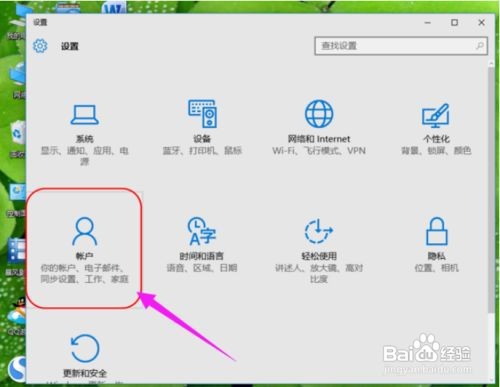
Task: Open the 更新和安全 refresh arrow icon
Action: click(85, 348)
